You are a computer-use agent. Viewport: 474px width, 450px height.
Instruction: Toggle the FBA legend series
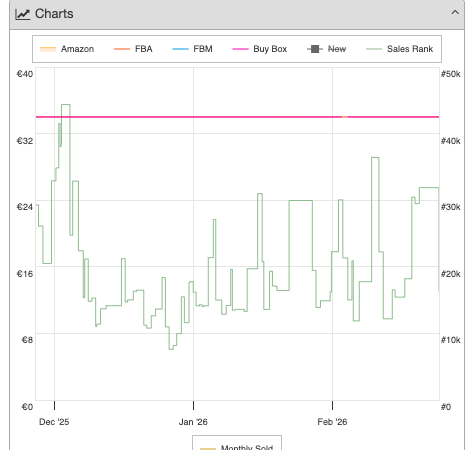(x=133, y=49)
